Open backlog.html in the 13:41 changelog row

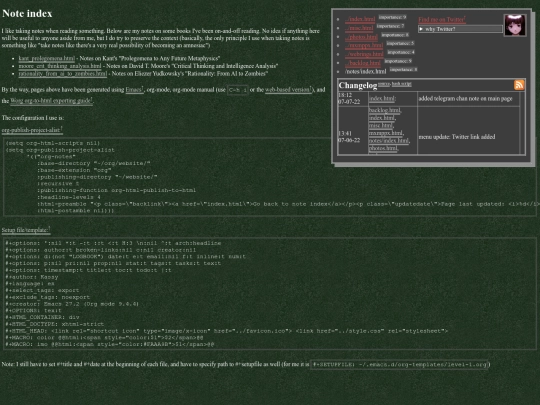pyautogui.click(x=384, y=110)
